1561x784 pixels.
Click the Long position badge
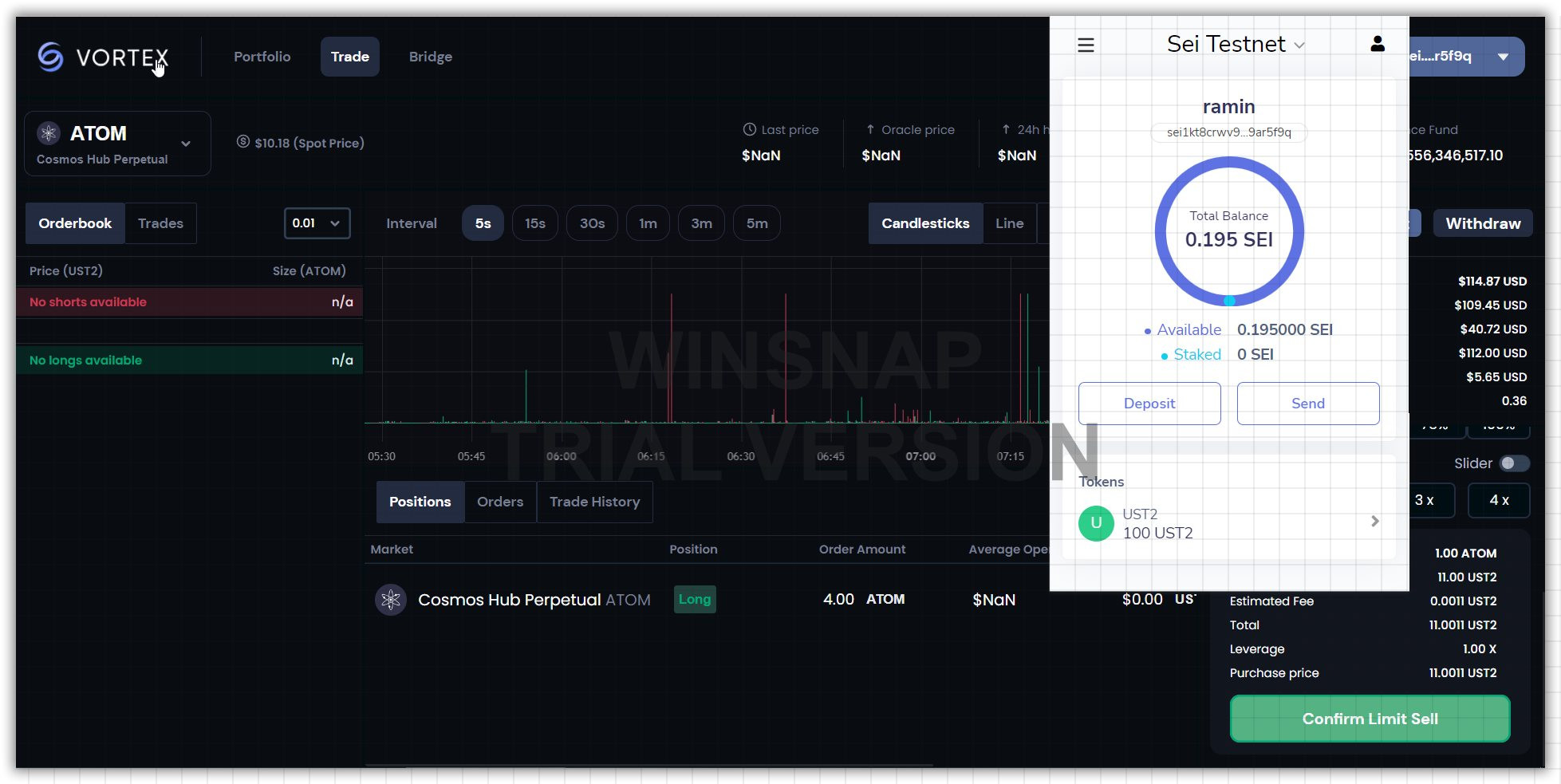click(x=695, y=599)
